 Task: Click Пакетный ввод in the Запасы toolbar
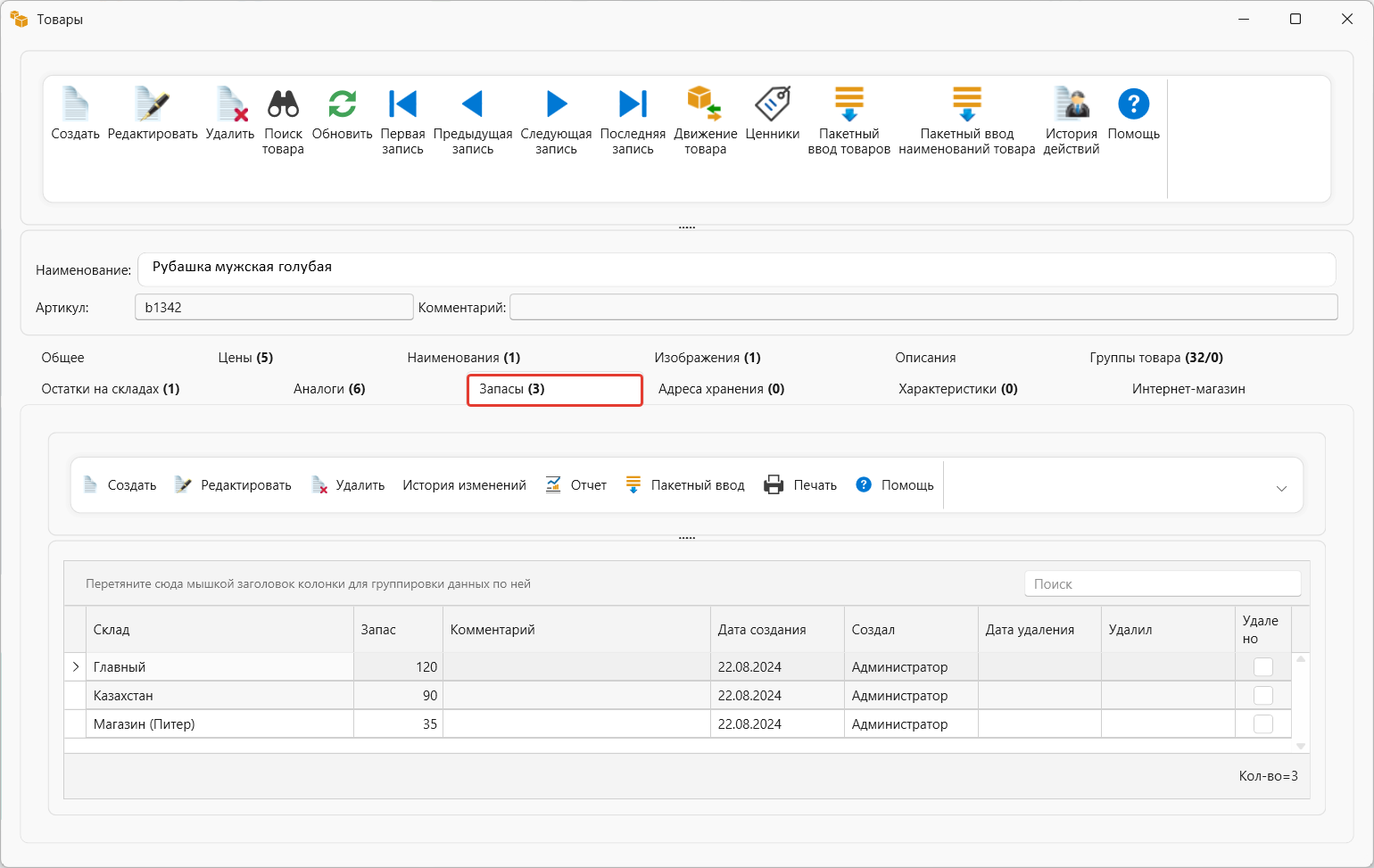click(x=685, y=485)
